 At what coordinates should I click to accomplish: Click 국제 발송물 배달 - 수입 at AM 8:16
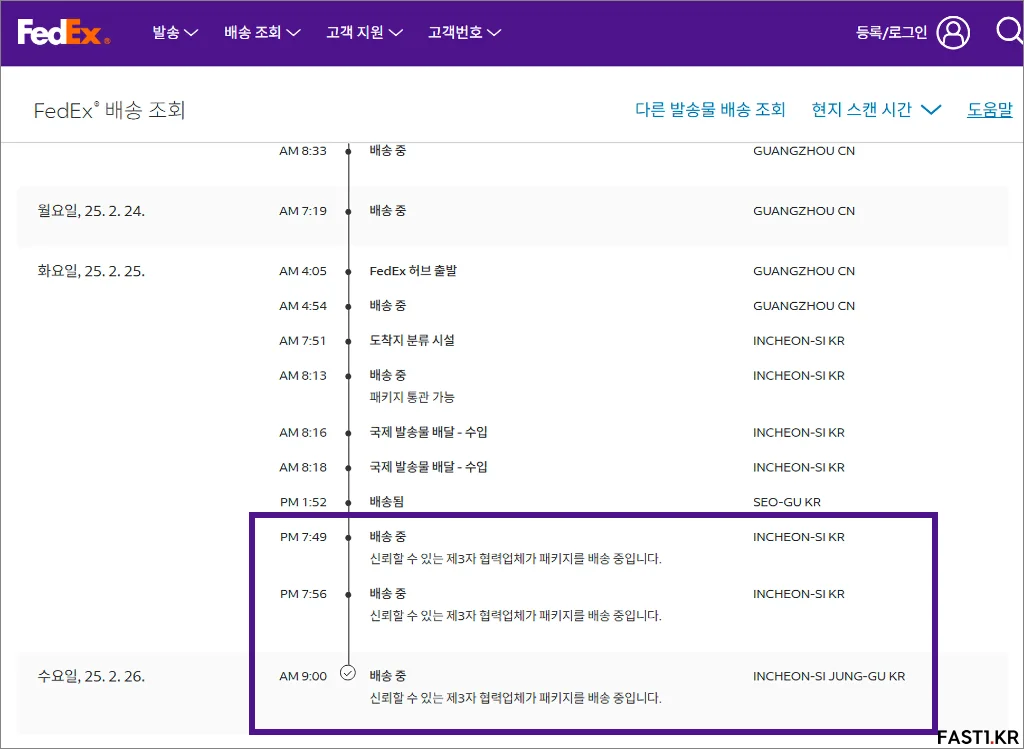[428, 432]
